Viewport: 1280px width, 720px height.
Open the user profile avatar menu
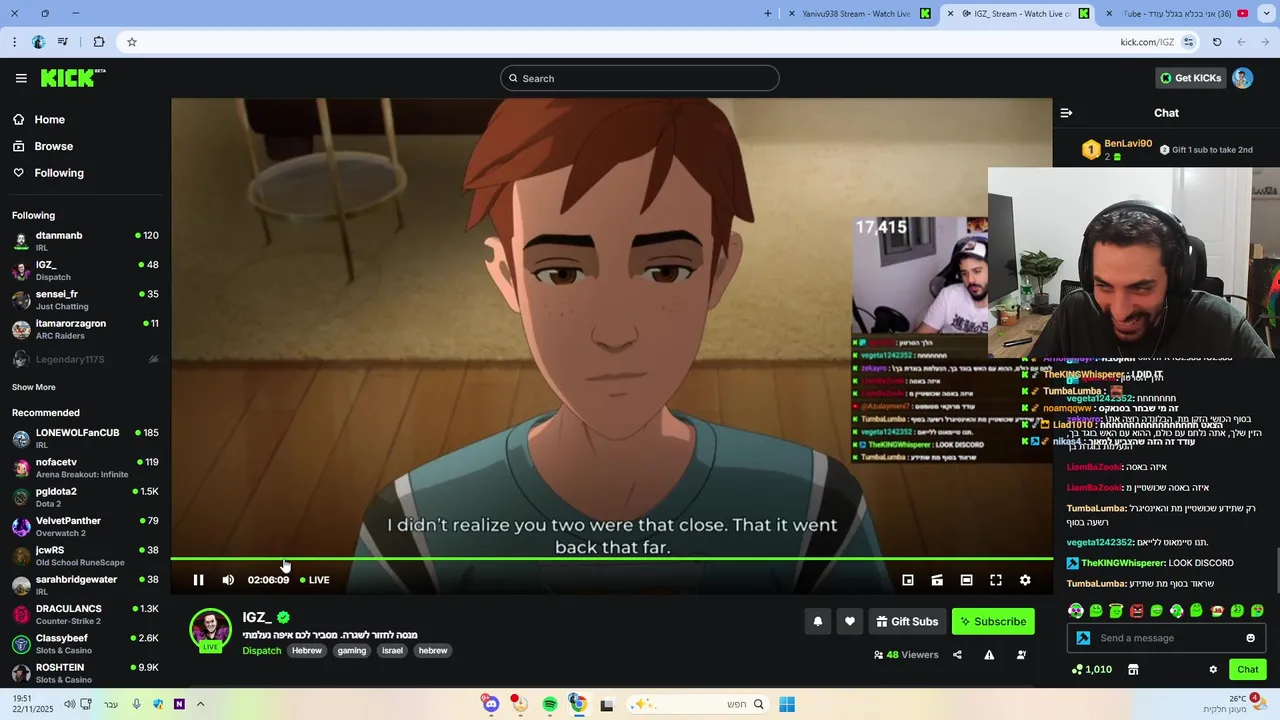coord(1242,78)
